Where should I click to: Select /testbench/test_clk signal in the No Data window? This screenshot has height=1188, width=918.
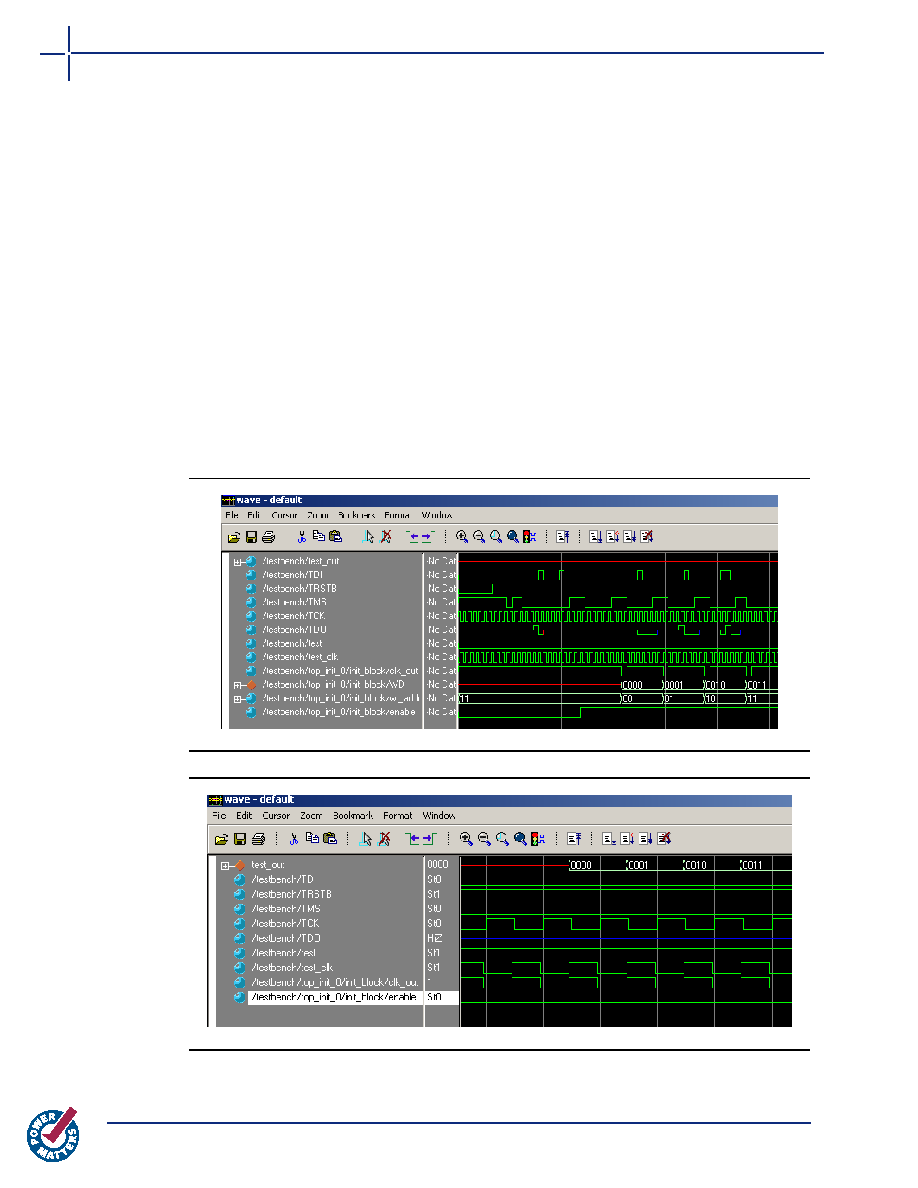coord(300,658)
